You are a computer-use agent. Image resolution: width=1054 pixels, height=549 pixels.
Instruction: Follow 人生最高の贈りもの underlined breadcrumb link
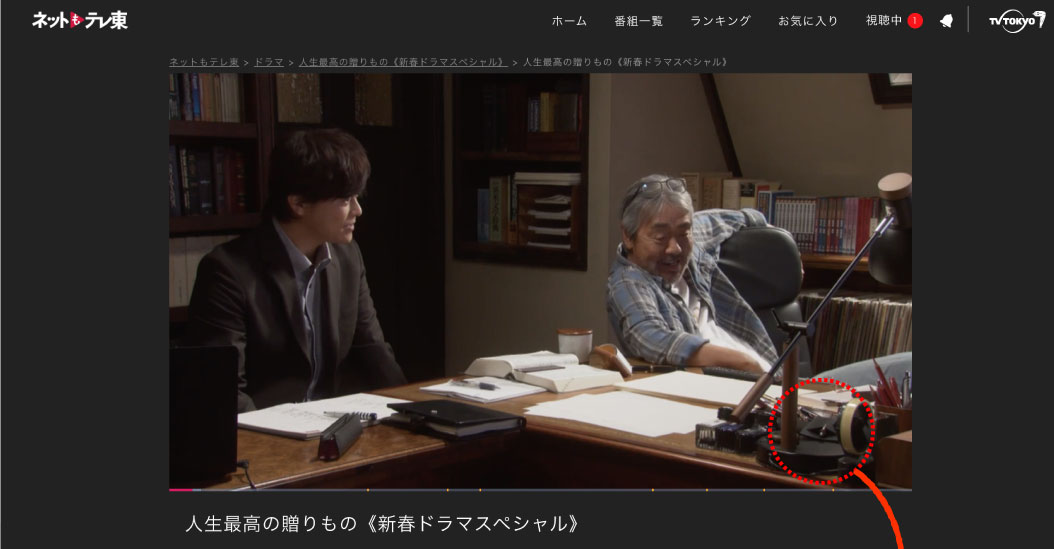point(403,62)
